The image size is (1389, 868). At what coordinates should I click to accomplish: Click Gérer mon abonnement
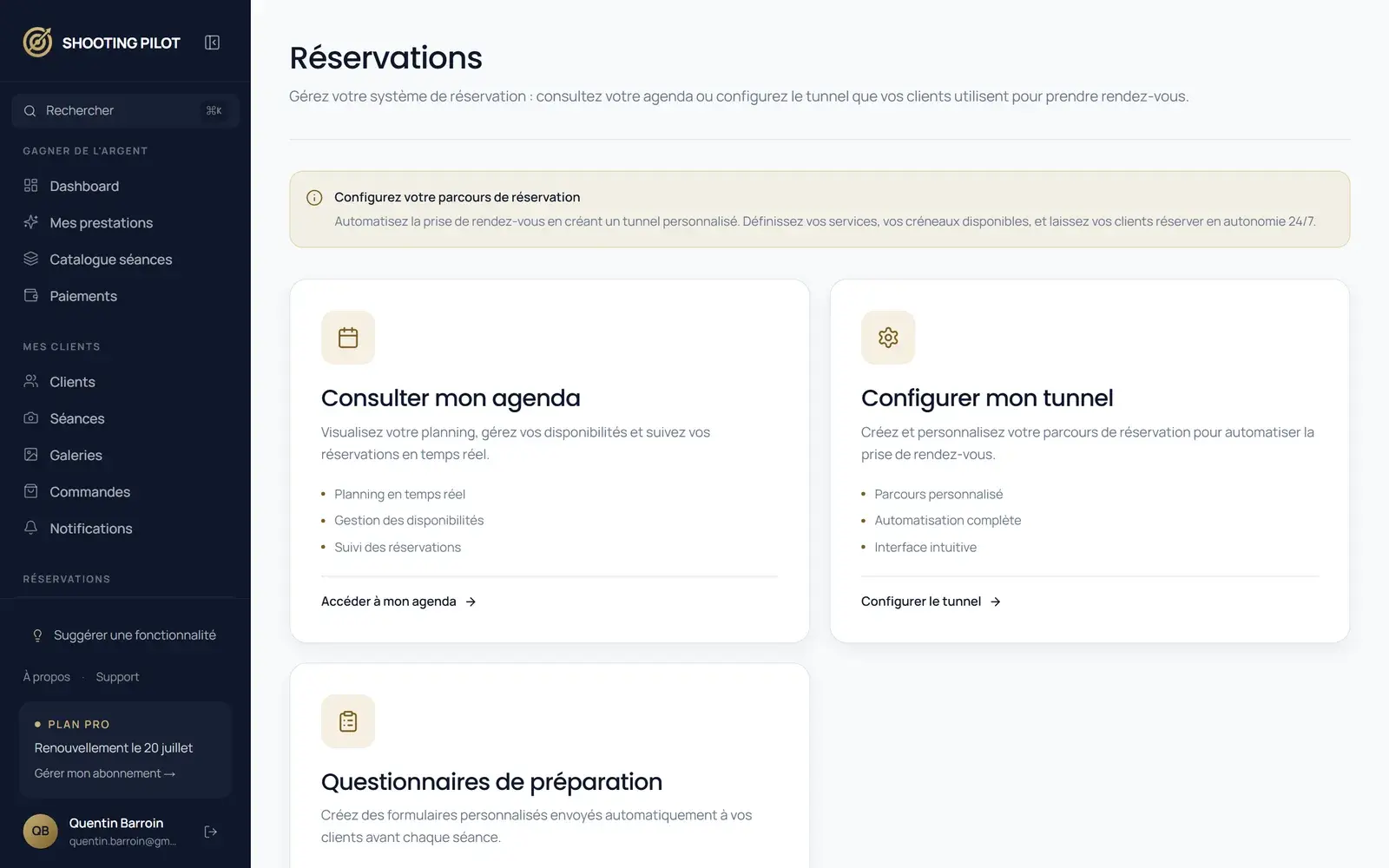(x=105, y=773)
